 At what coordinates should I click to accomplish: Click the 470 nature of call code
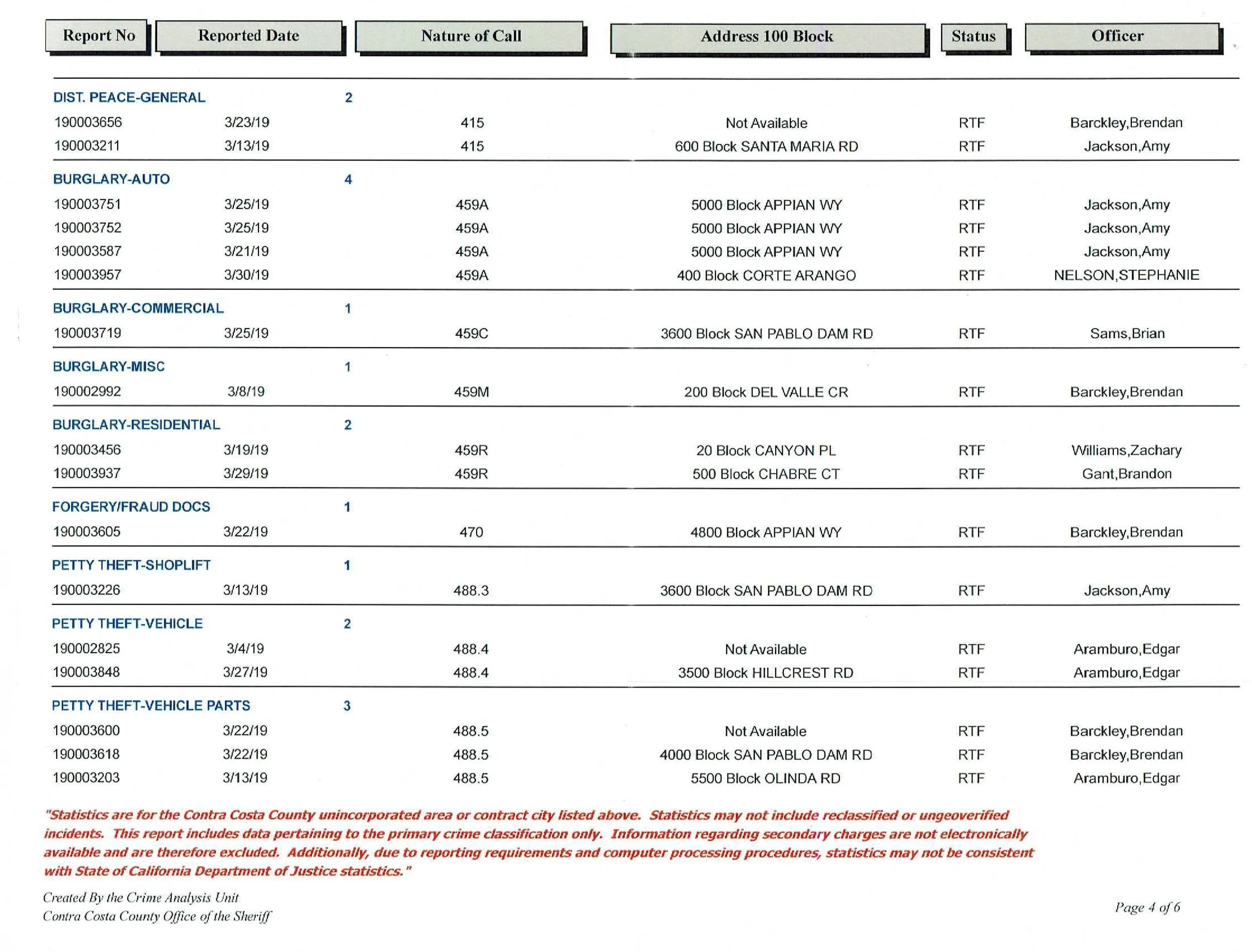(471, 533)
